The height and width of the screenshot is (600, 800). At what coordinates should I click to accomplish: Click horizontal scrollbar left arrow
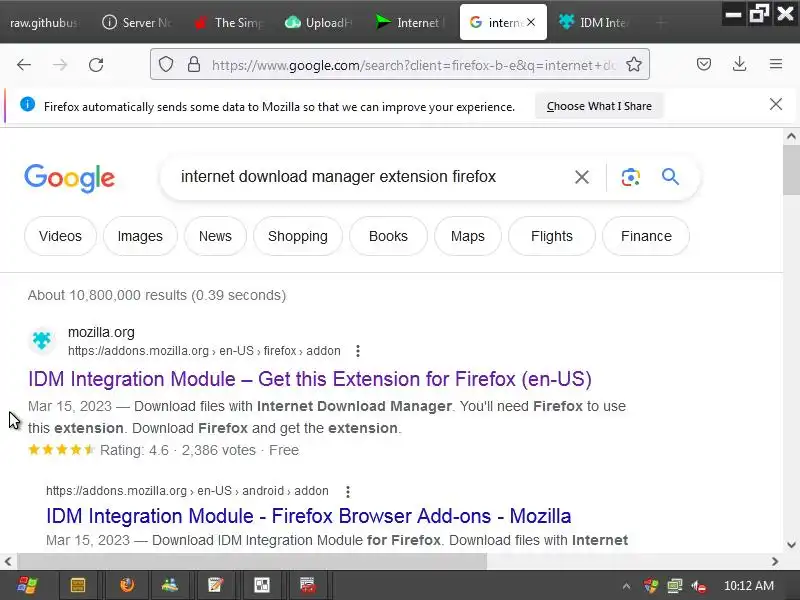click(x=8, y=561)
